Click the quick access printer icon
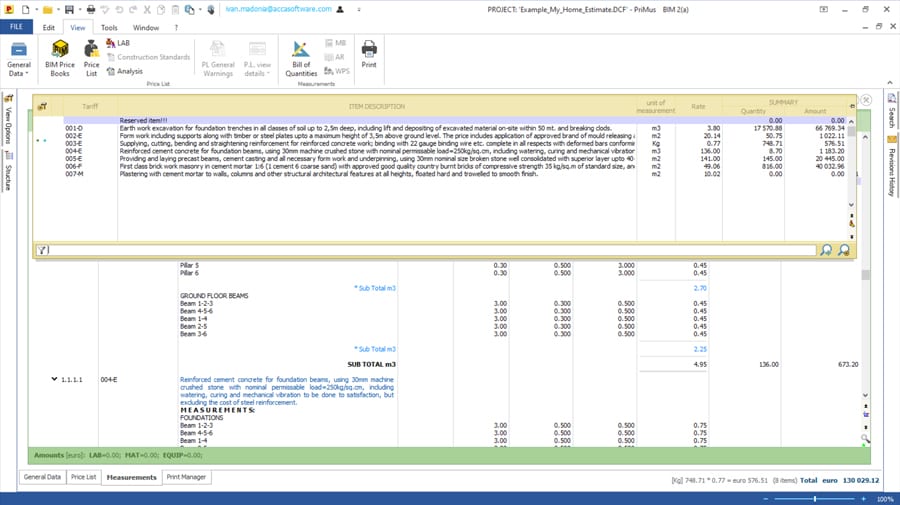 click(x=91, y=9)
